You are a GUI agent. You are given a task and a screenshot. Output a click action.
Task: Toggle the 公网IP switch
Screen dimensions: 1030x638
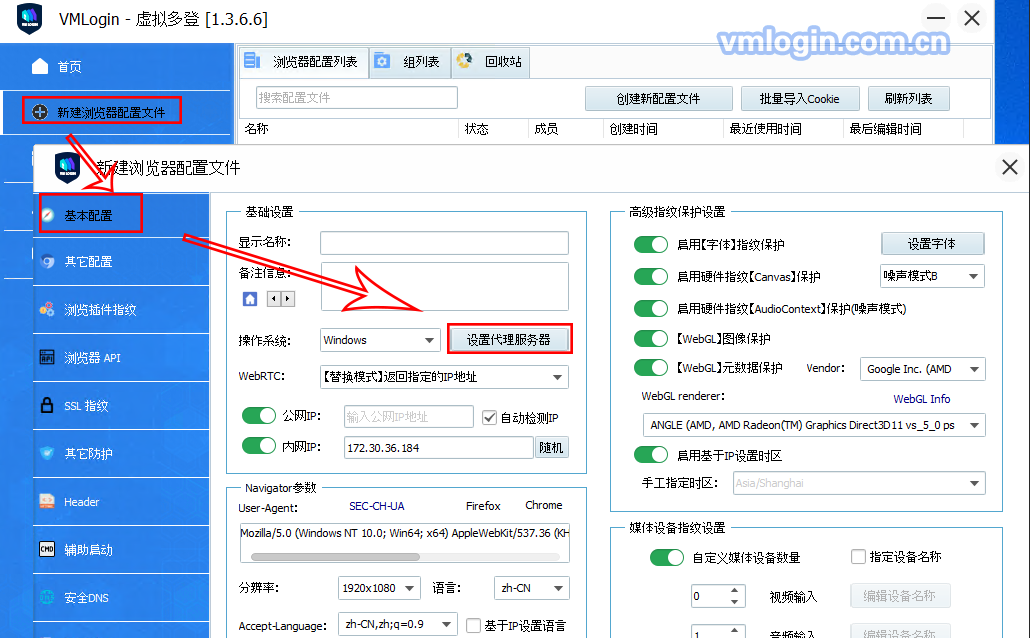point(259,415)
